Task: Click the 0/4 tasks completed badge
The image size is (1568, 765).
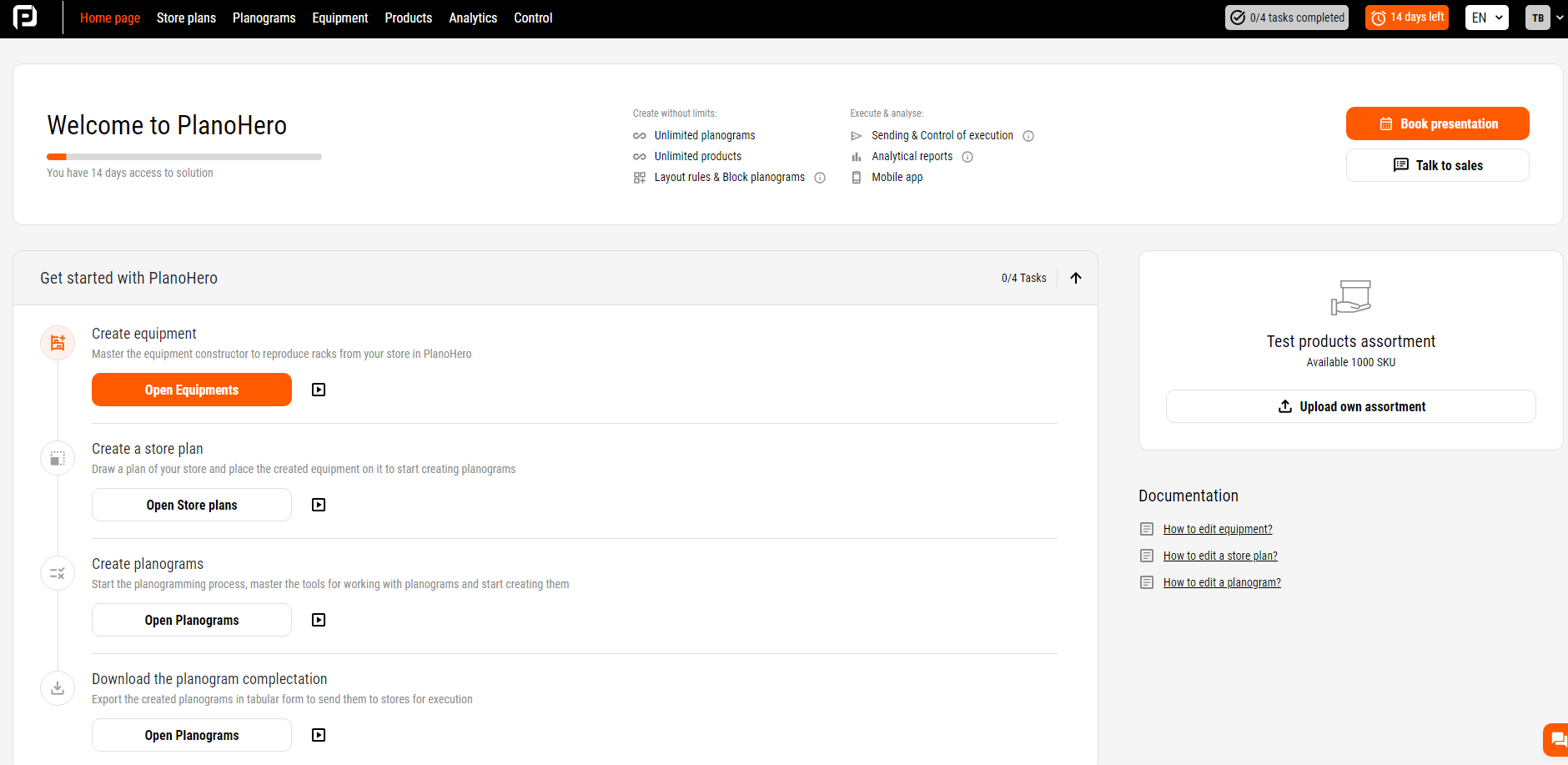Action: coord(1287,18)
